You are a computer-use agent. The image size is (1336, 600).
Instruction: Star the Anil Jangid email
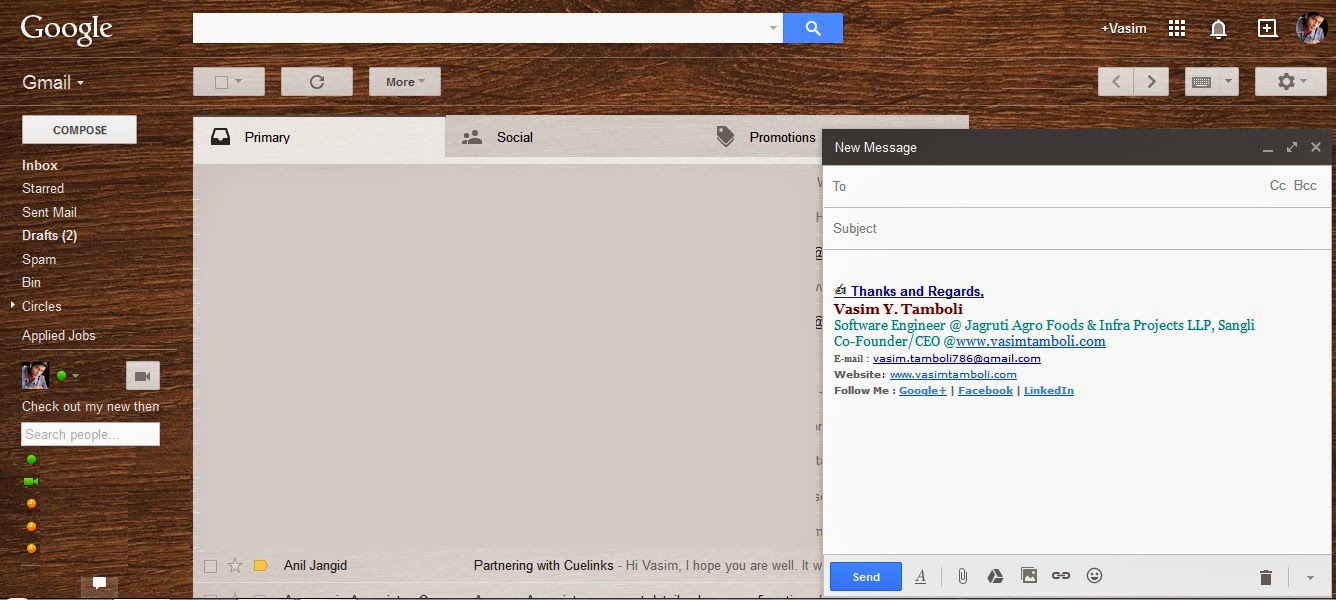pyautogui.click(x=235, y=566)
